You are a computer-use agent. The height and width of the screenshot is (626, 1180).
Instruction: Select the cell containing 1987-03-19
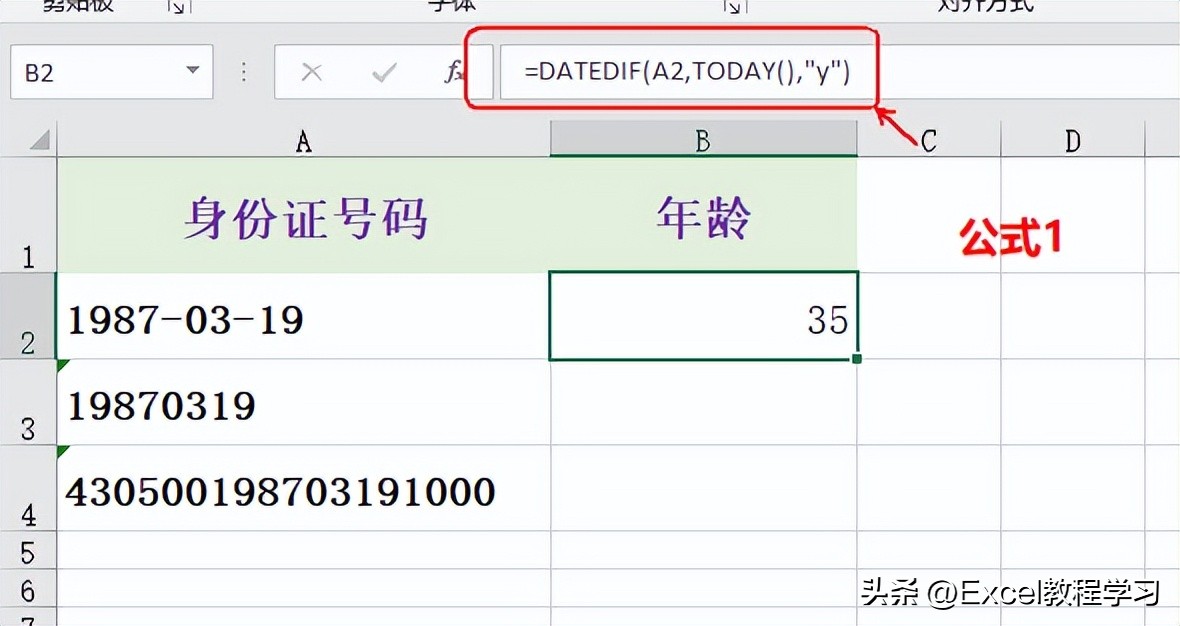point(300,318)
